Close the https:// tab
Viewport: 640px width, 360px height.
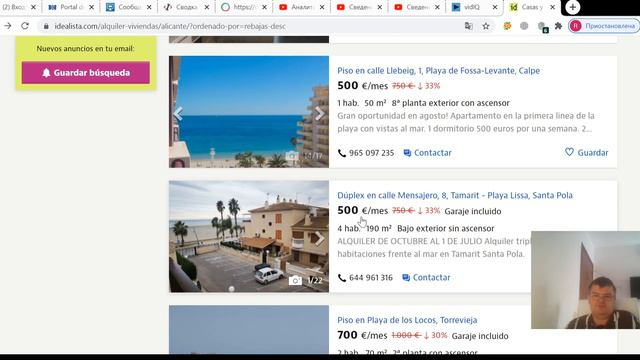(264, 7)
